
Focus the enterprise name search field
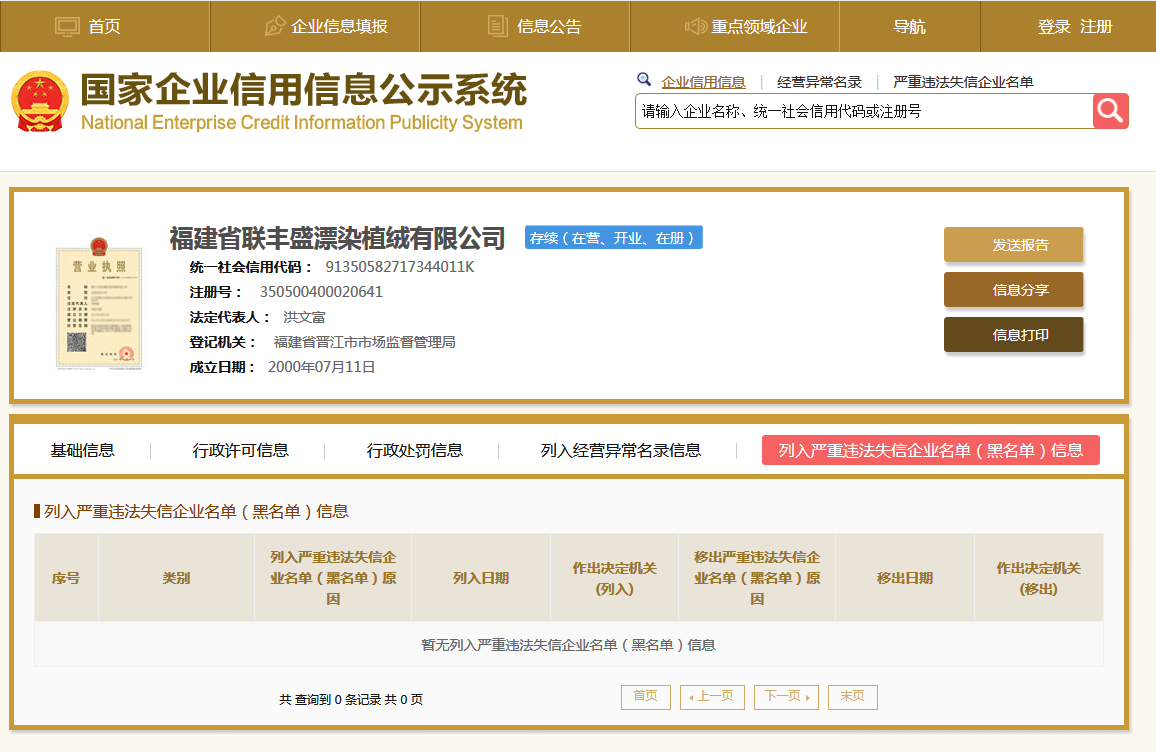click(864, 111)
